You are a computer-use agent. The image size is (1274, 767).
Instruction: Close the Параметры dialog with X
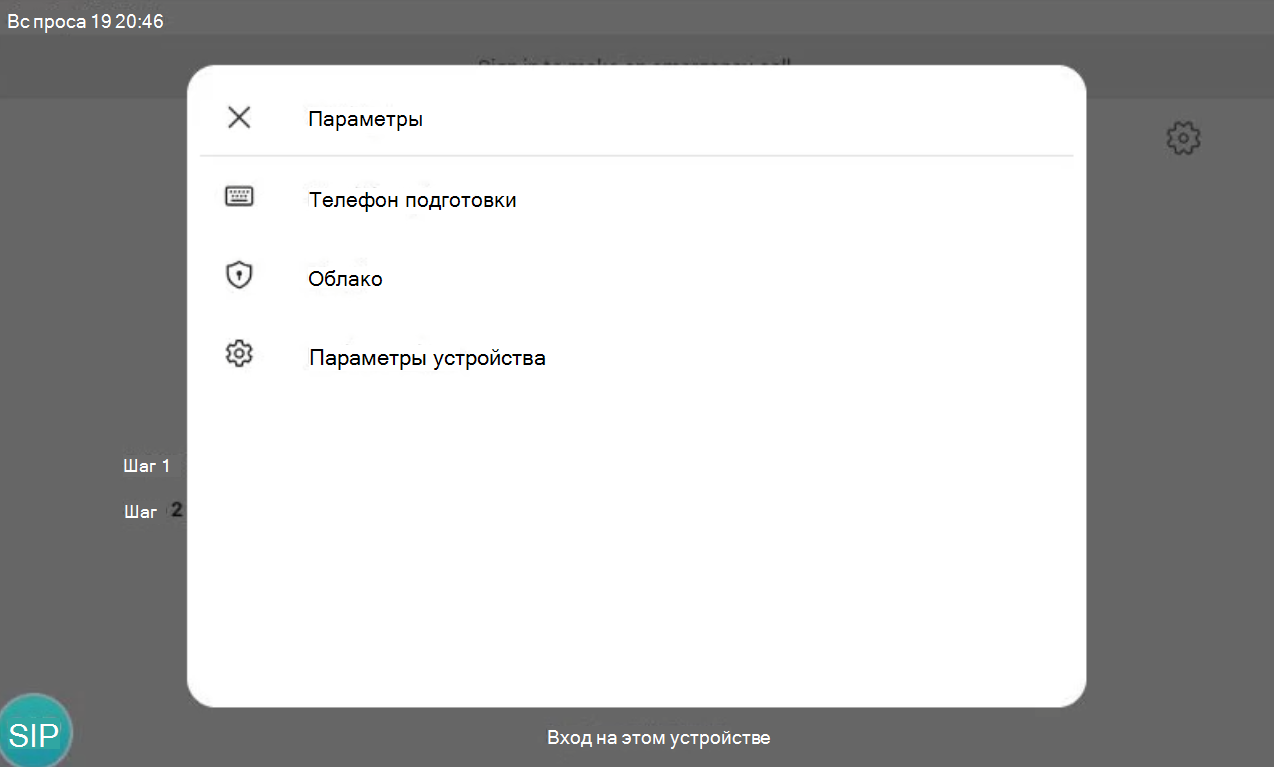pos(239,118)
